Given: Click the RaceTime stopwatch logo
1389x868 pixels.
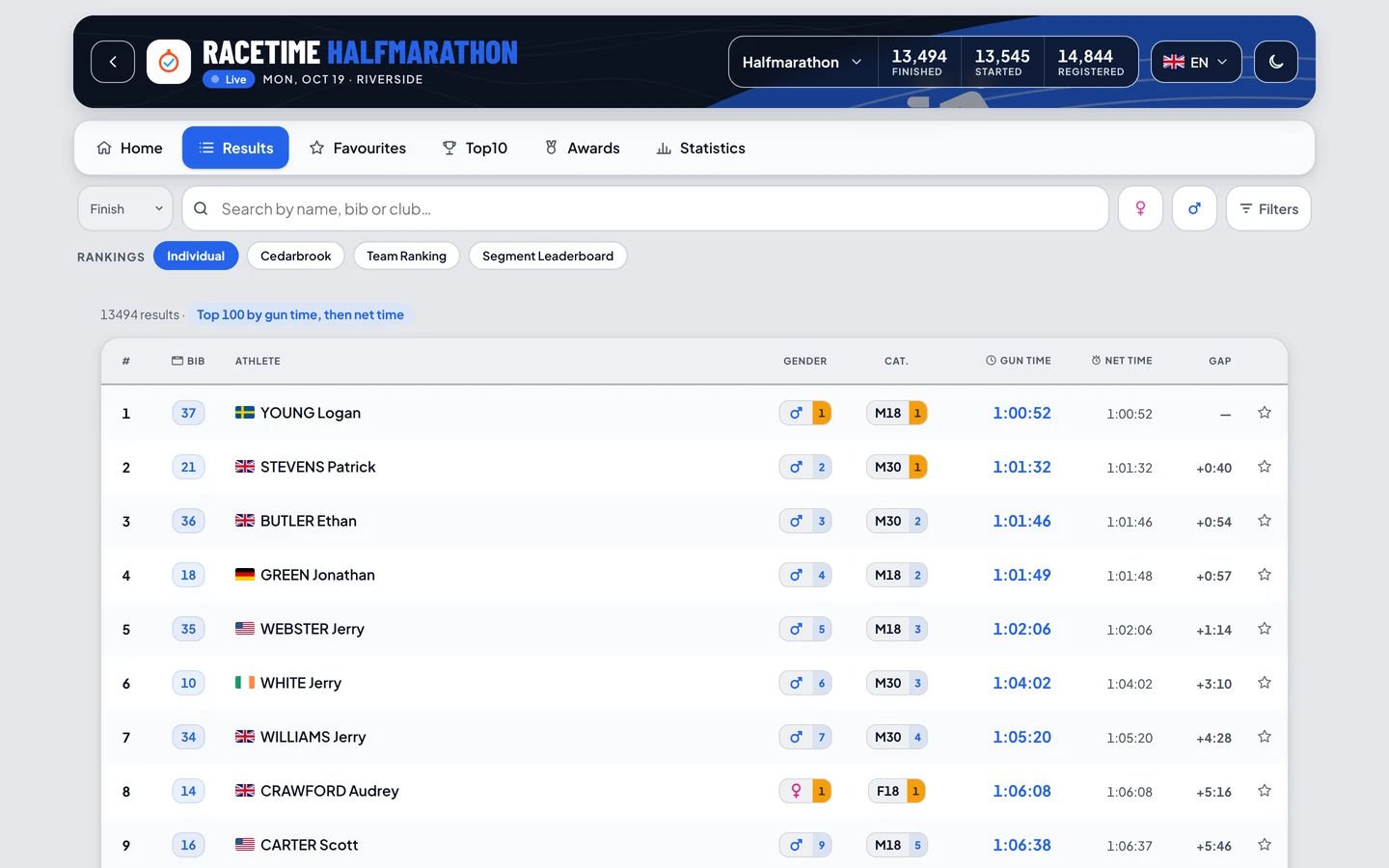Looking at the screenshot, I should [169, 62].
